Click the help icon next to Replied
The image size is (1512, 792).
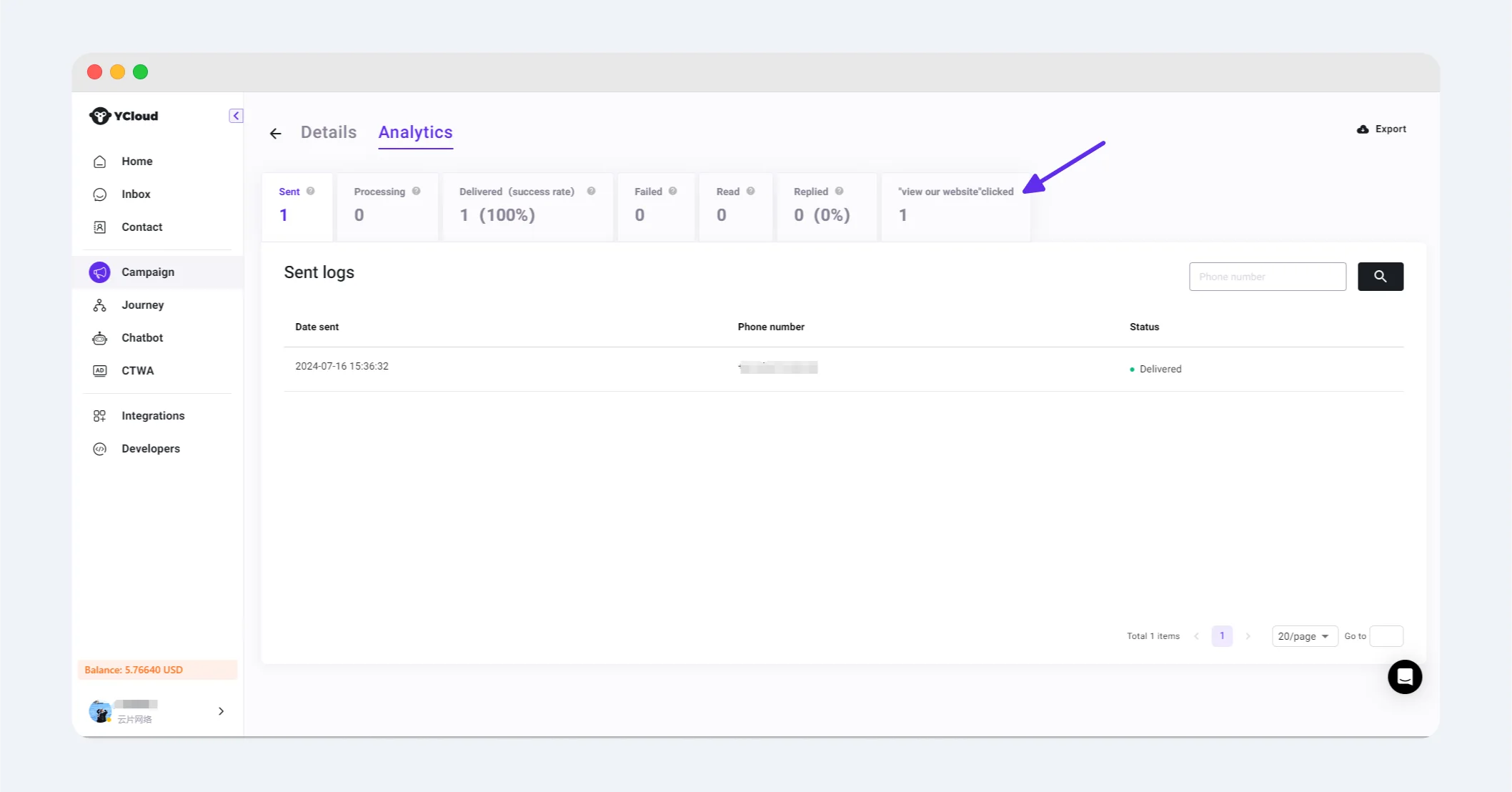[x=839, y=191]
